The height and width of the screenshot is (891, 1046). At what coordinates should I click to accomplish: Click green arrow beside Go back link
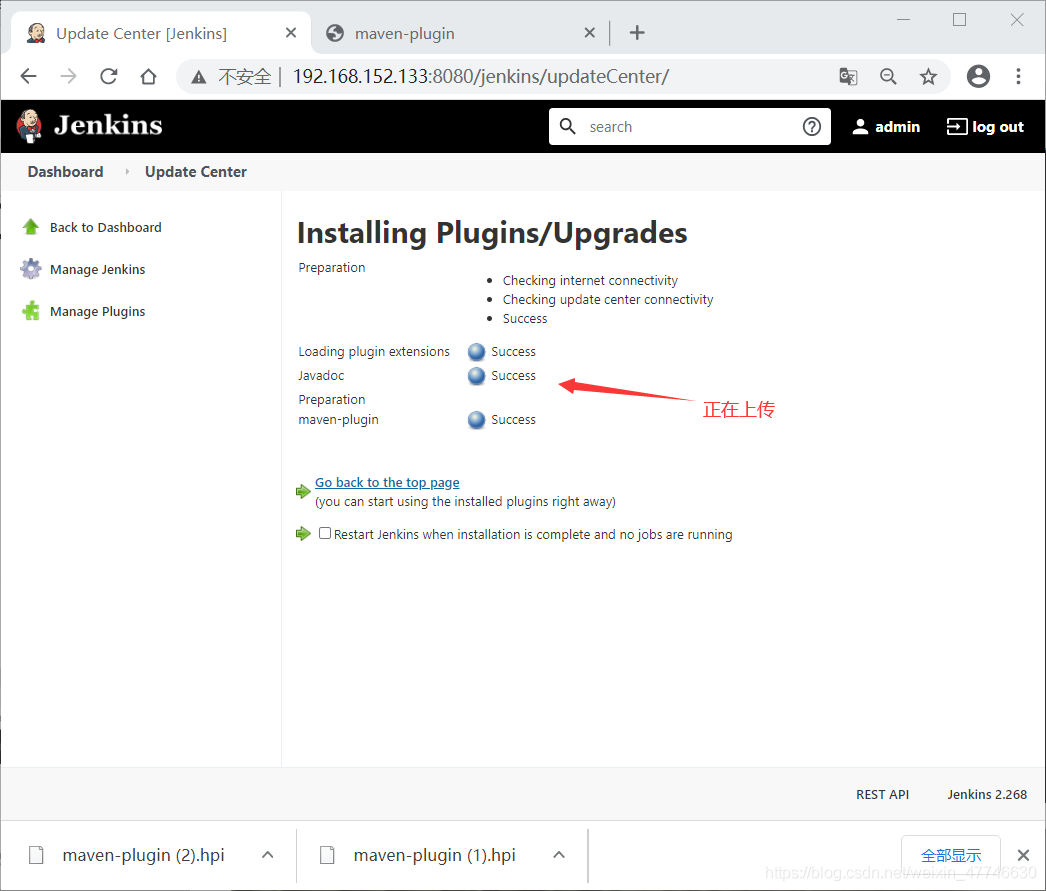point(303,492)
